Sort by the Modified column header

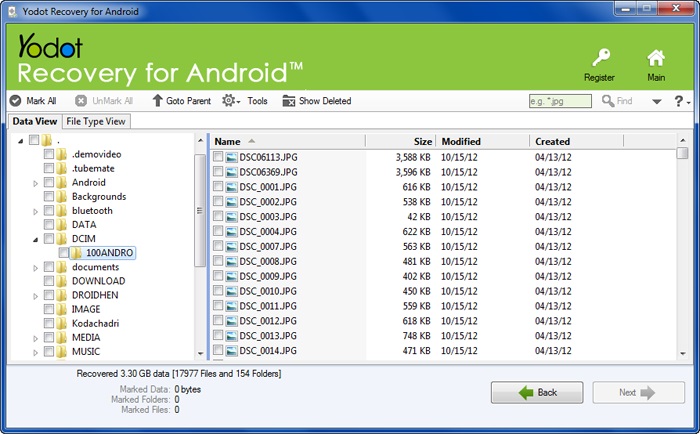click(483, 142)
